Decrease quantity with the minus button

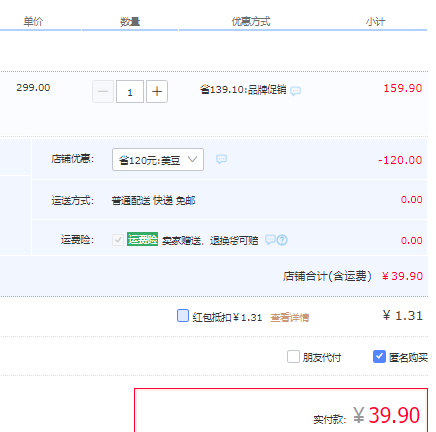(103, 91)
